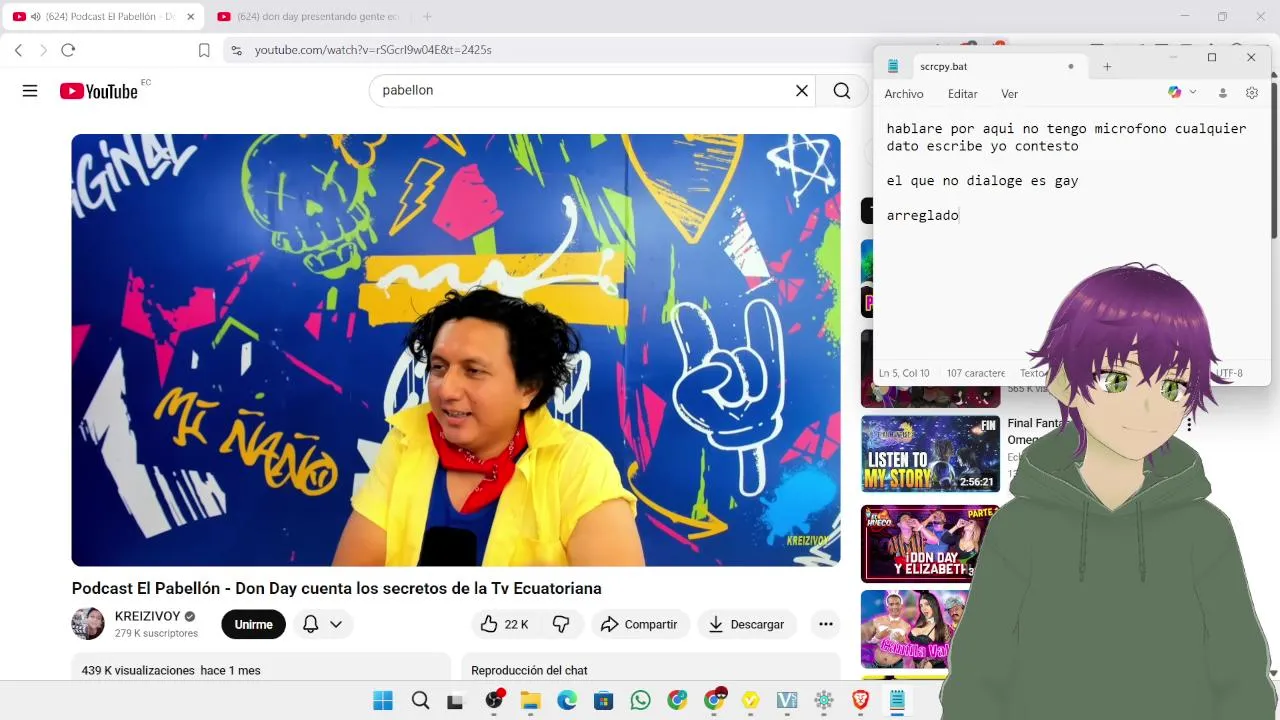Viewport: 1280px width, 720px height.
Task: Click 'Ln 5, Col 10' in Notepad status bar
Action: click(904, 373)
